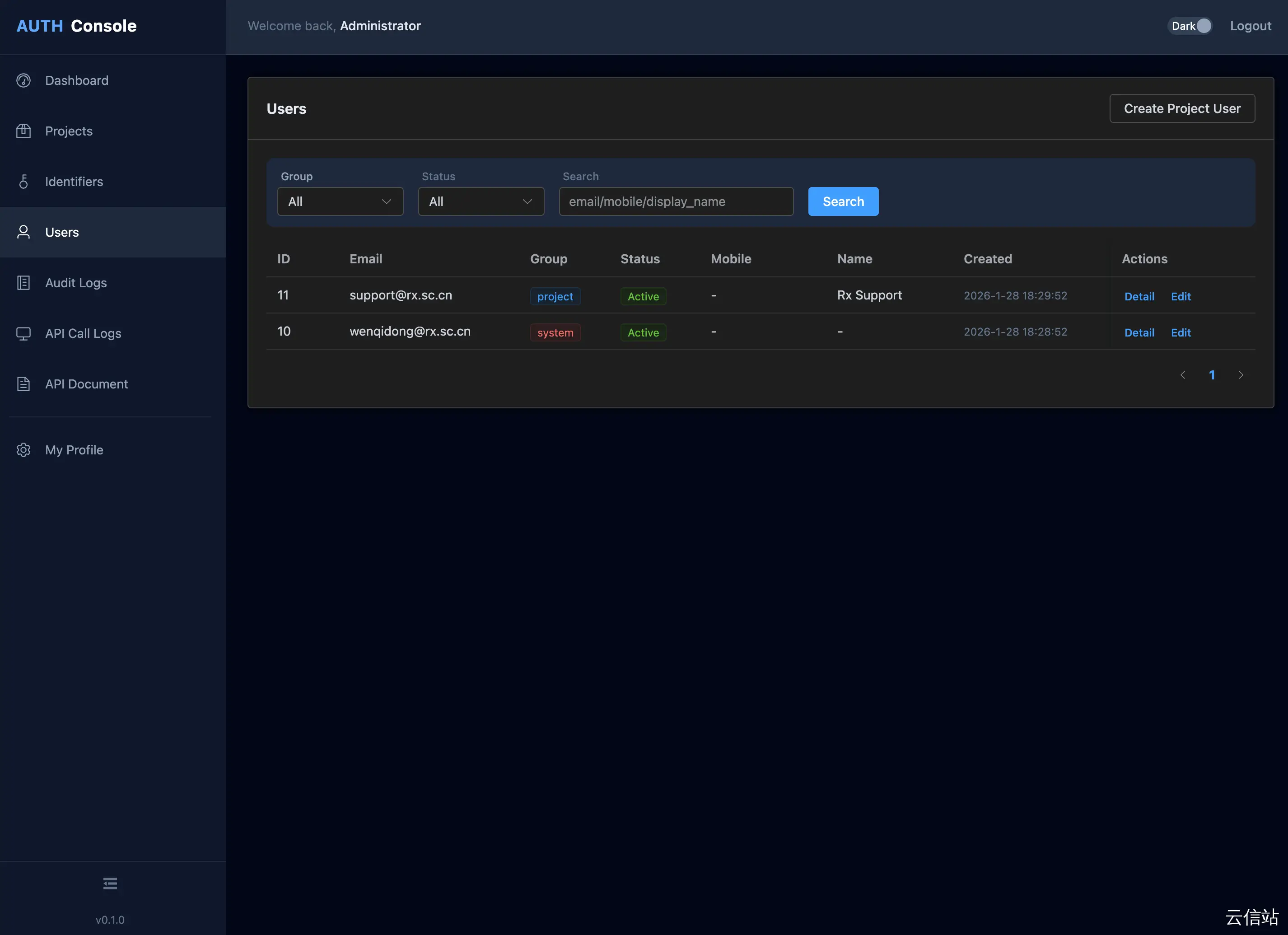
Task: Collapse sidebar with the menu fold icon
Action: coord(110,884)
